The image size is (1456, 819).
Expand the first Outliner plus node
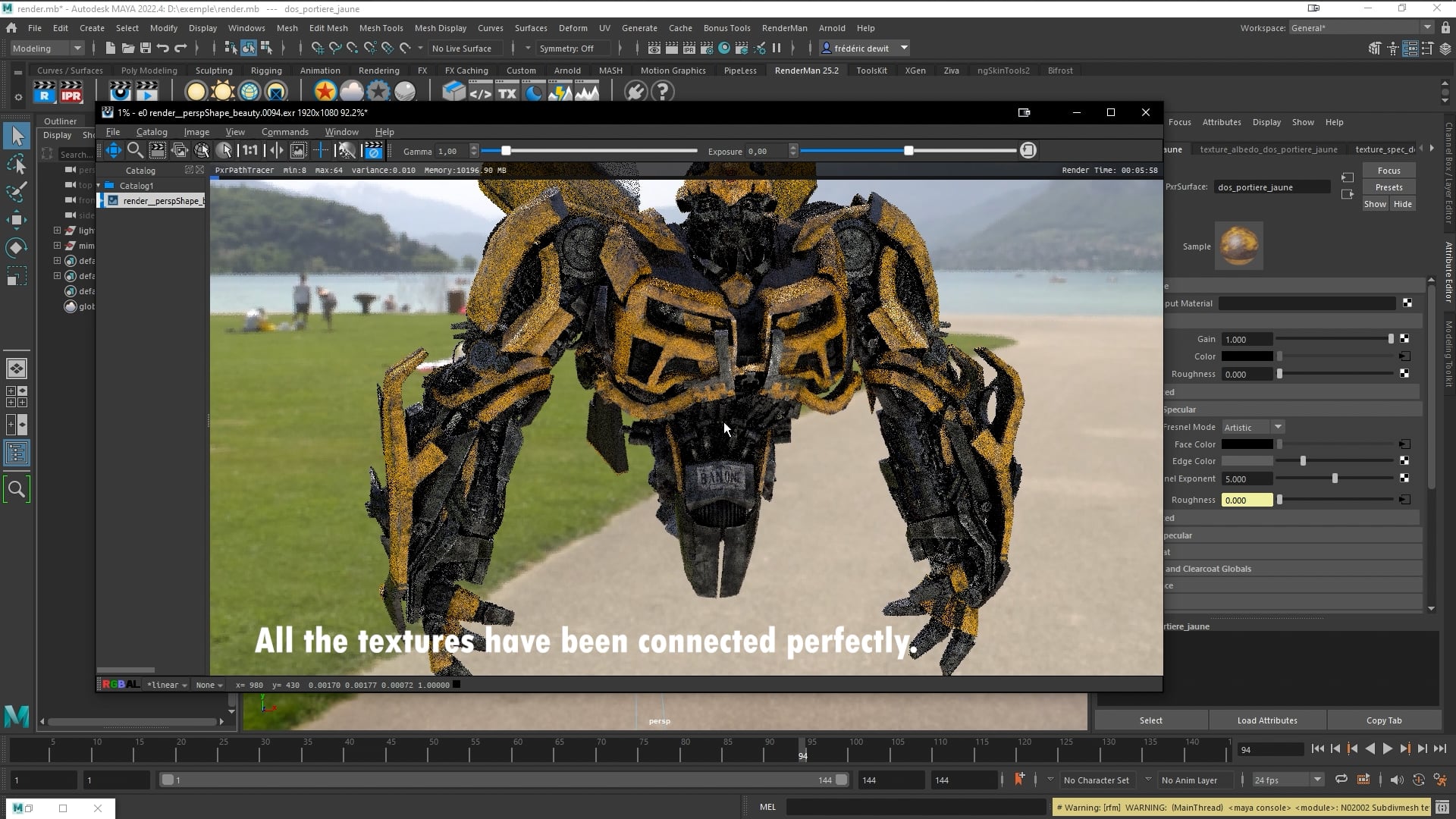click(57, 230)
